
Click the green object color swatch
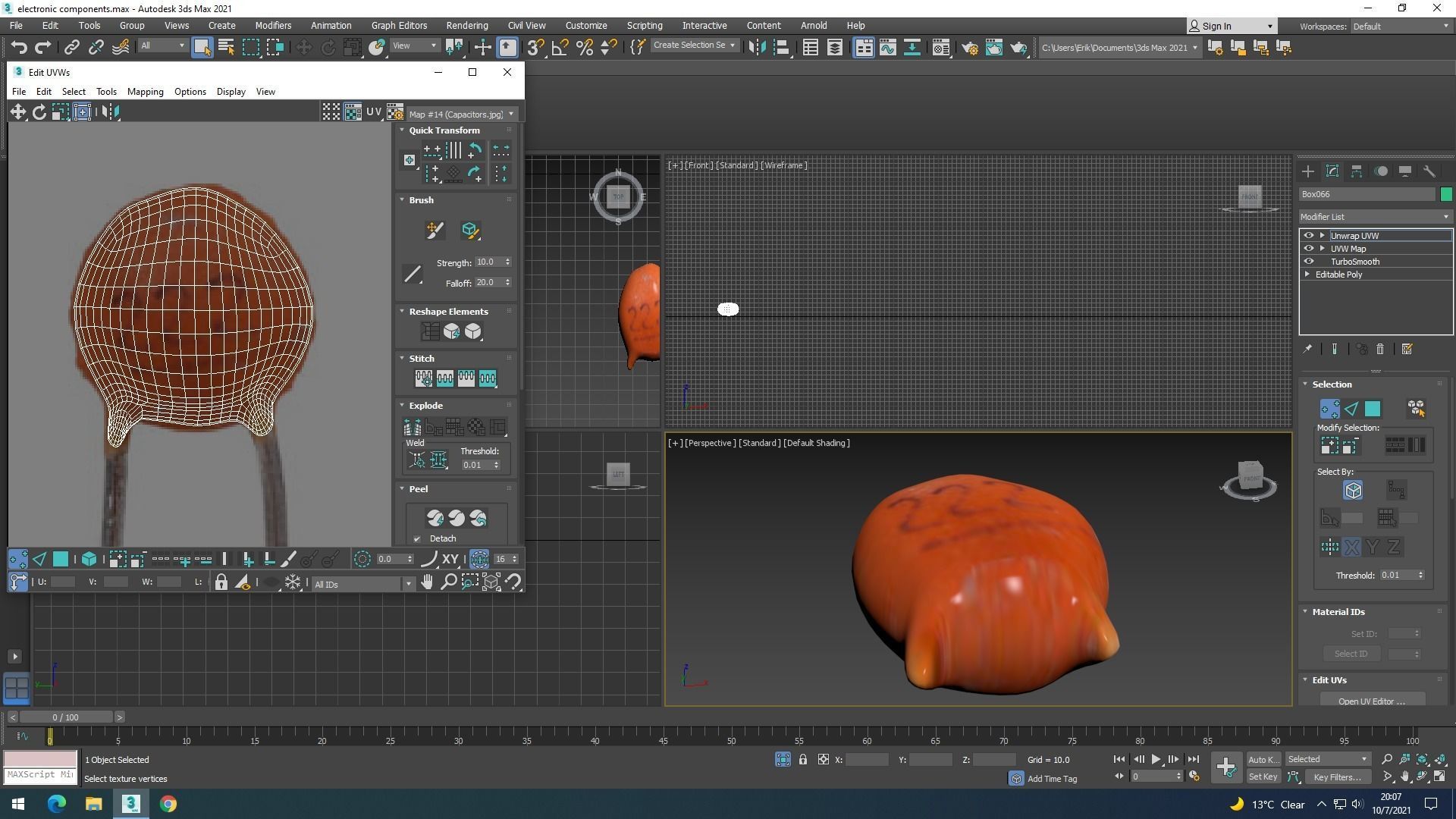click(x=1446, y=195)
